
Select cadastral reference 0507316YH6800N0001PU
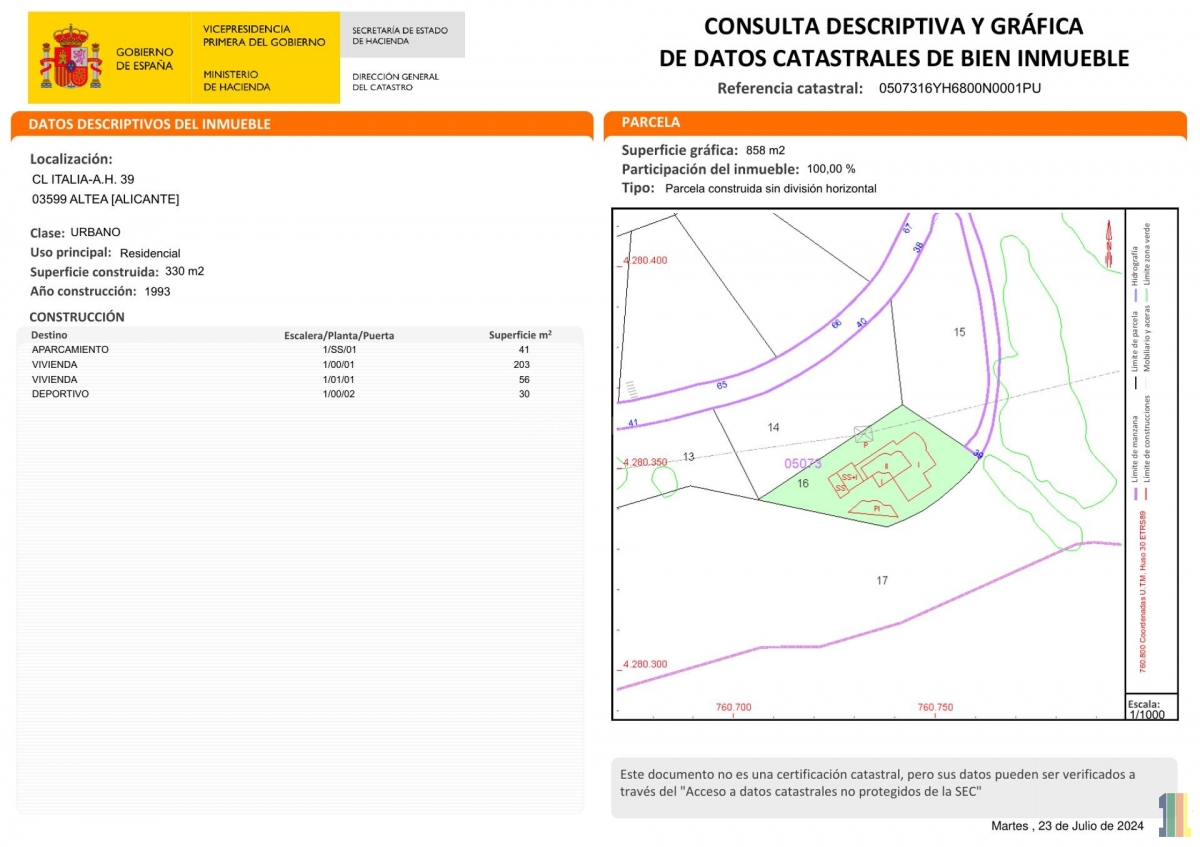pyautogui.click(x=960, y=88)
